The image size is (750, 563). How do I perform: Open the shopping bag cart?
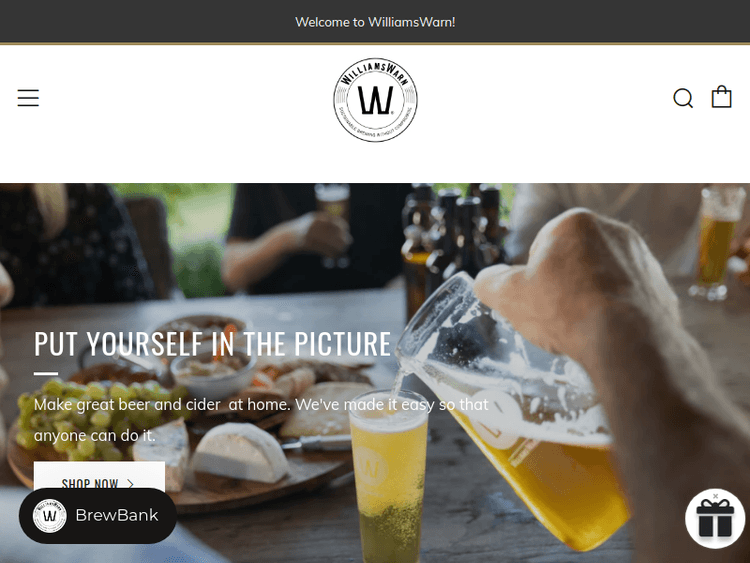click(x=721, y=97)
